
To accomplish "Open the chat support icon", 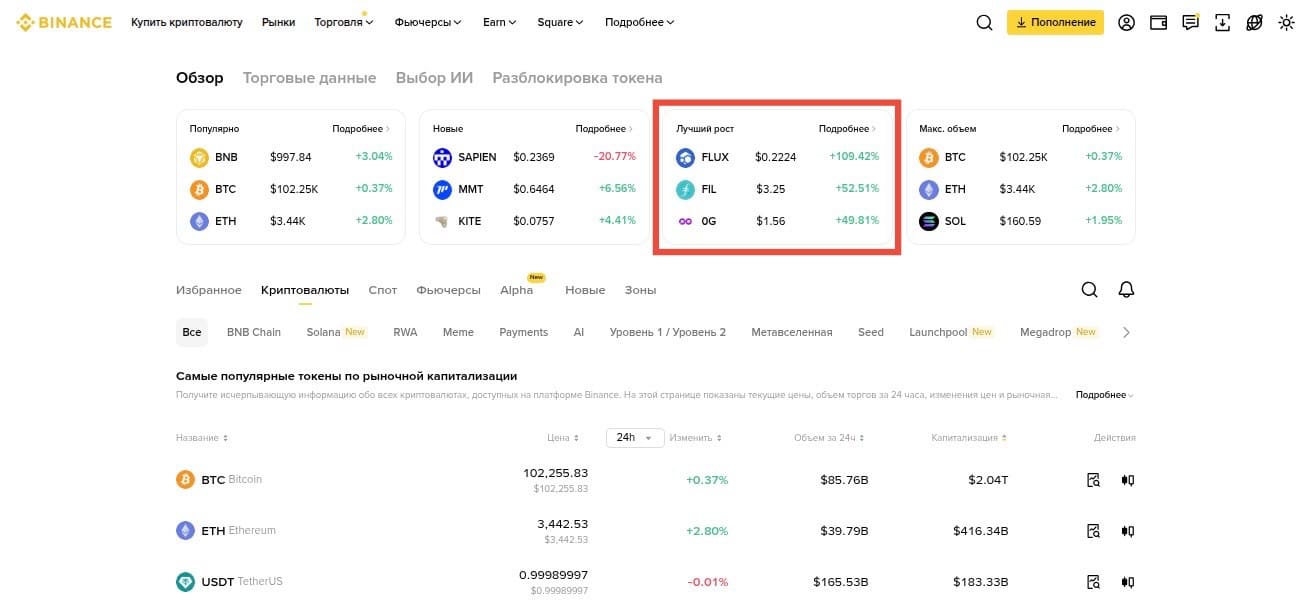I will (1190, 22).
